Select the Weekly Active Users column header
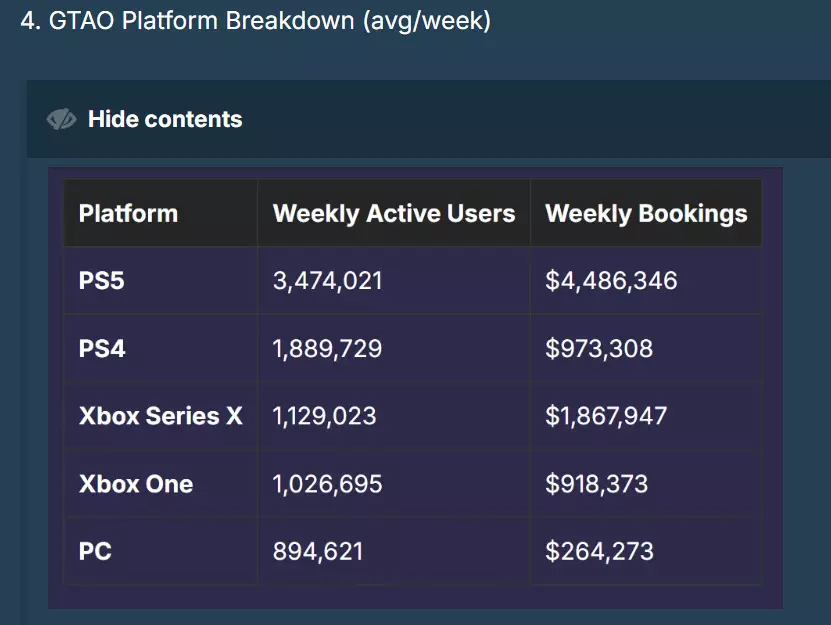The image size is (831, 625). [394, 213]
